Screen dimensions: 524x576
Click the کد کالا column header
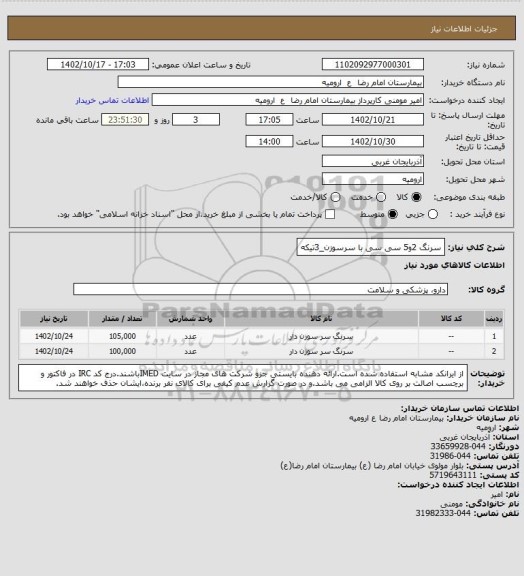pyautogui.click(x=451, y=318)
